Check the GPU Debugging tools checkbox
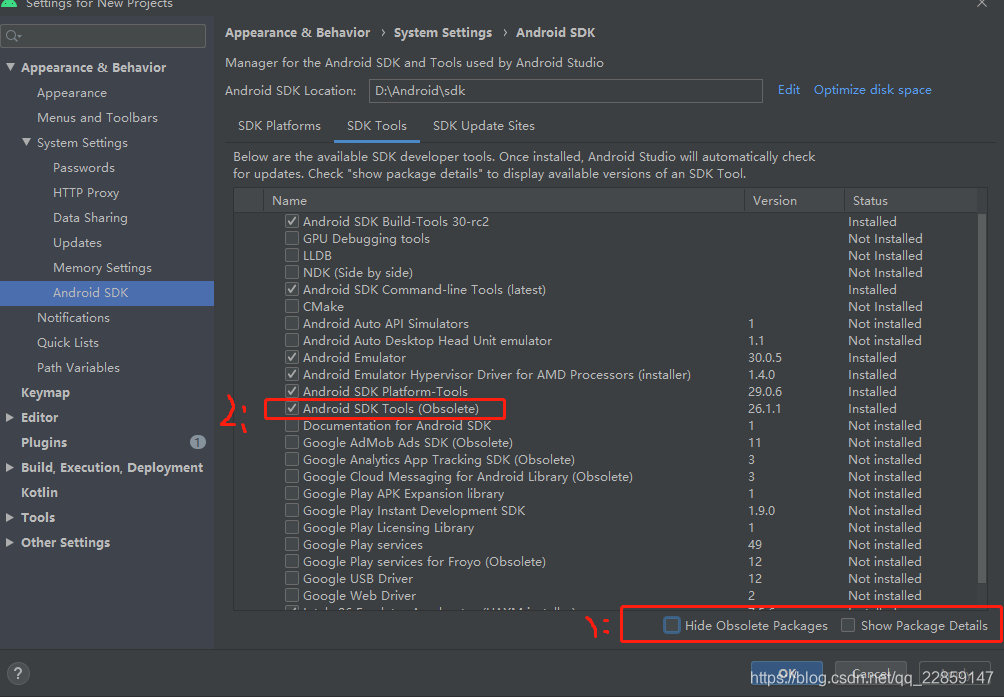 292,238
